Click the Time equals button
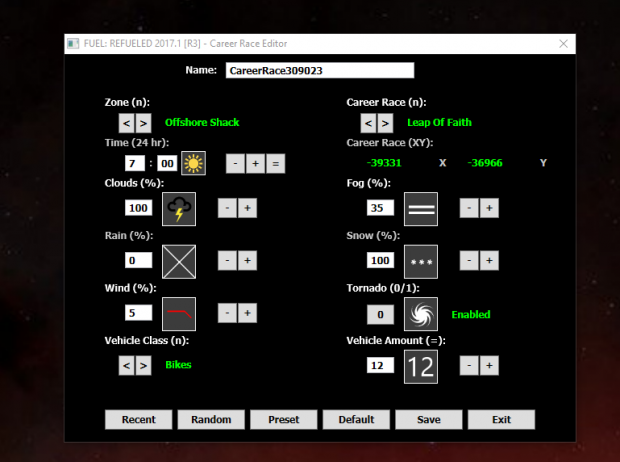Image resolution: width=620 pixels, height=462 pixels. (x=276, y=163)
